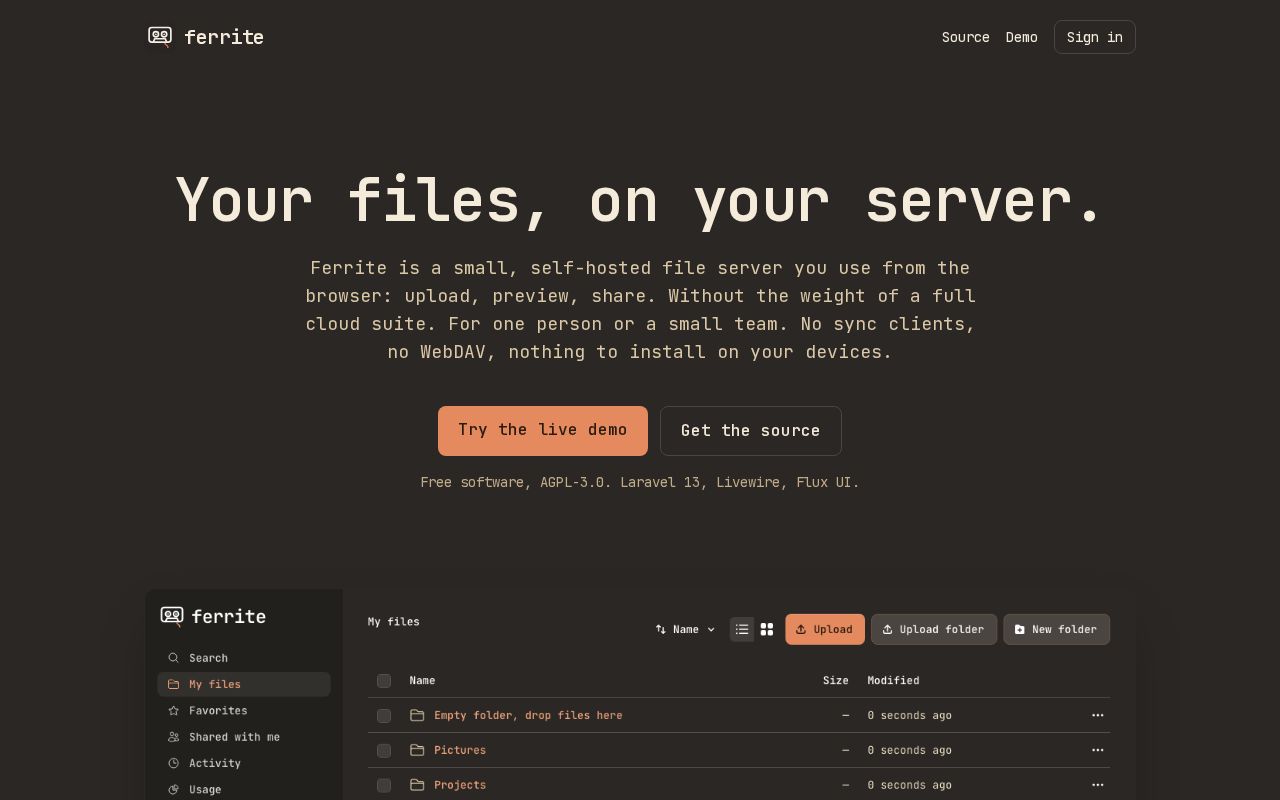The width and height of the screenshot is (1280, 800).
Task: Select the Search magnifier icon in sidebar
Action: (173, 658)
